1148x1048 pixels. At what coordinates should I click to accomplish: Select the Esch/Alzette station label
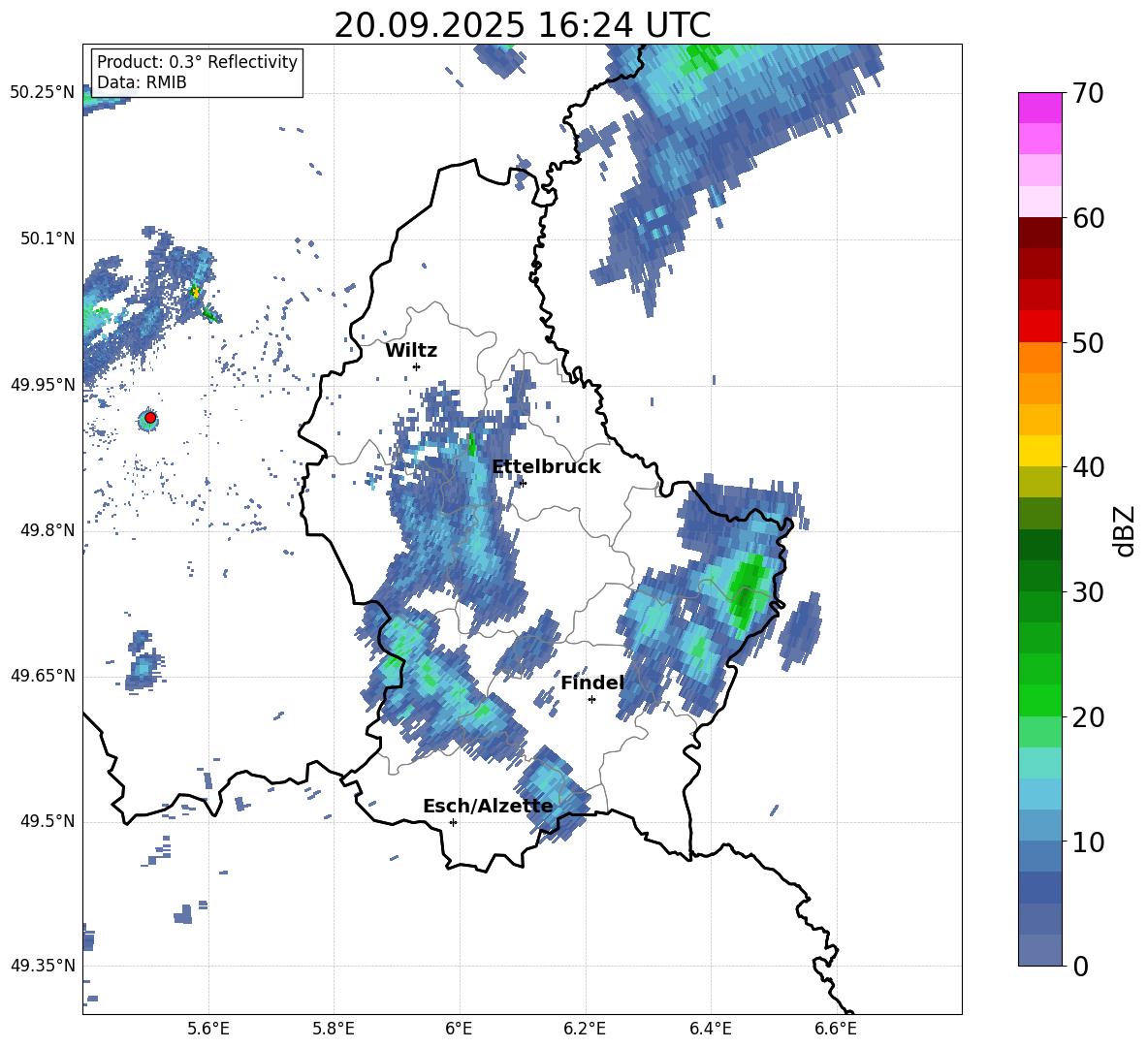[488, 807]
